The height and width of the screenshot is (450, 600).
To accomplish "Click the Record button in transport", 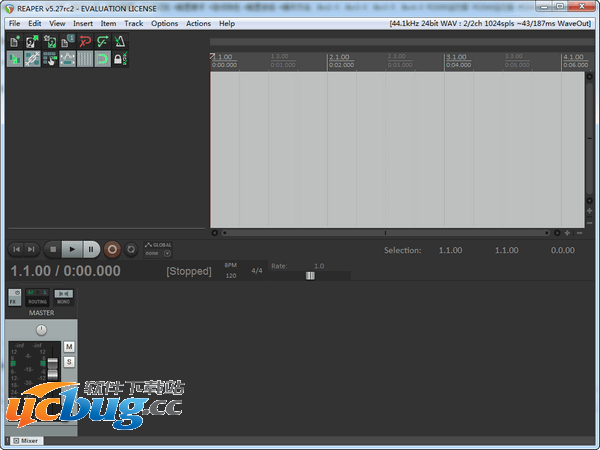I will point(112,249).
